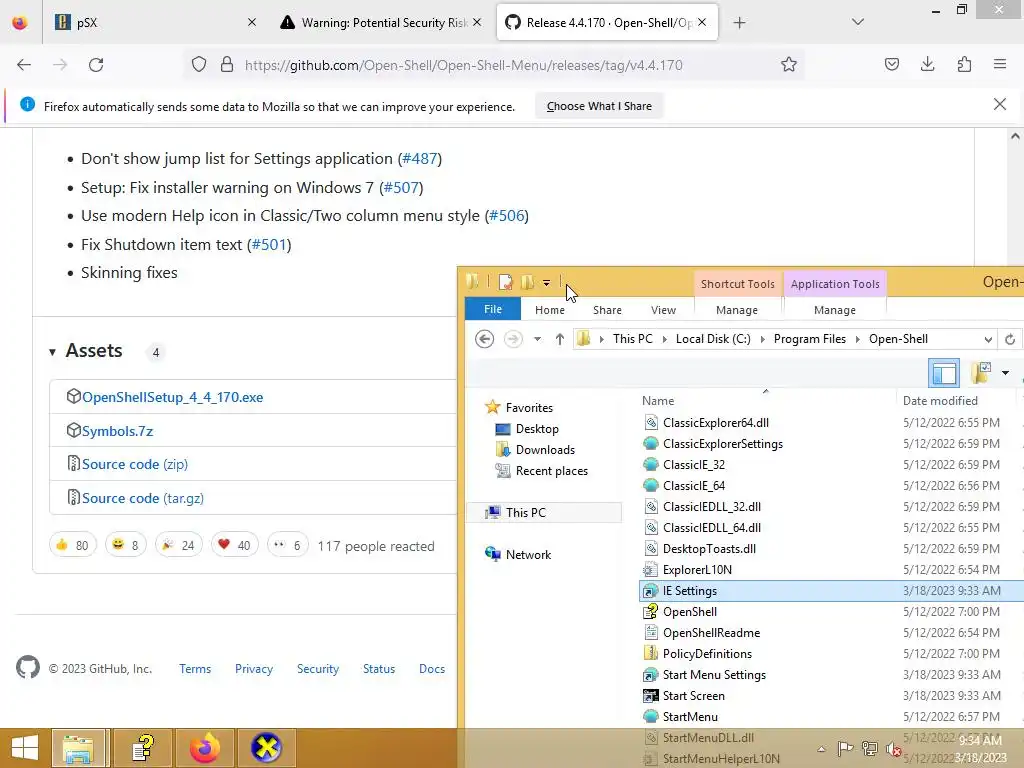Click Choose What I Share button

599,106
